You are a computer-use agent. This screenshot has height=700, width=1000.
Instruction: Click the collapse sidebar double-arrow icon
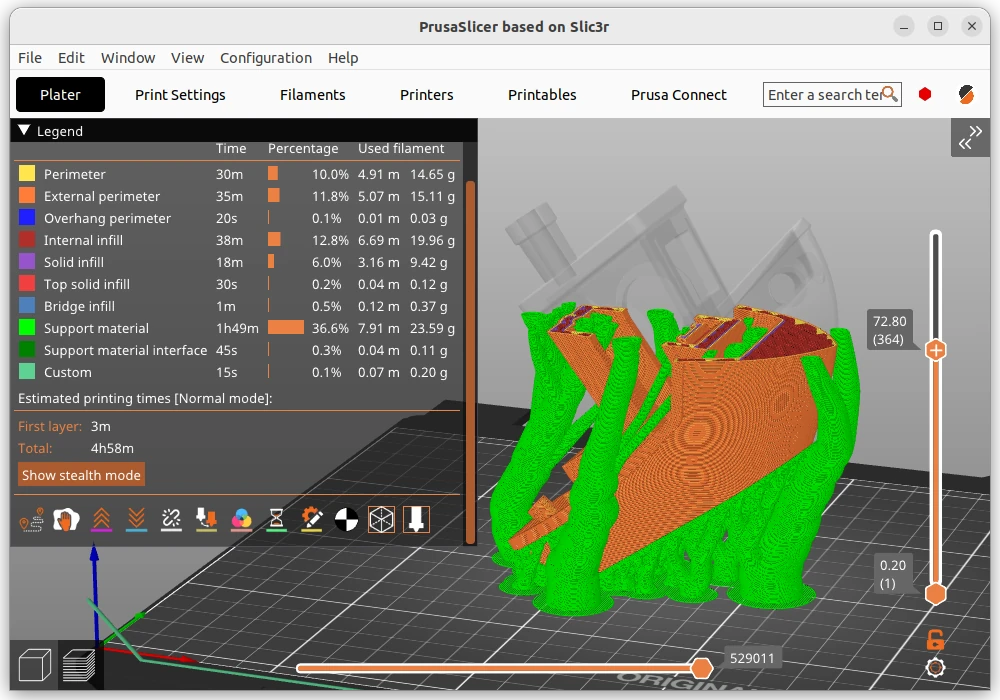[x=970, y=138]
